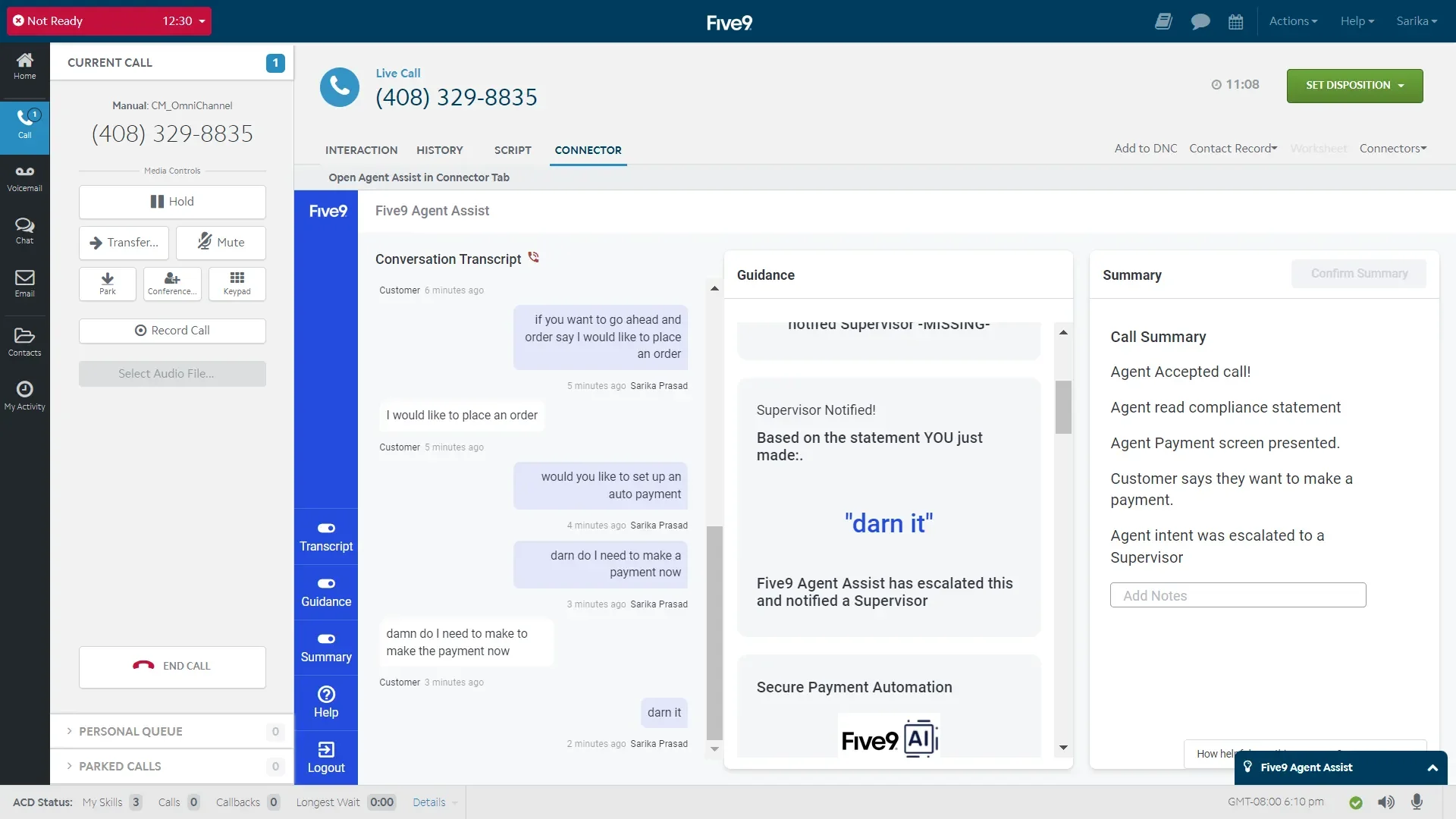Open the Not Ready status dropdown

(x=109, y=21)
